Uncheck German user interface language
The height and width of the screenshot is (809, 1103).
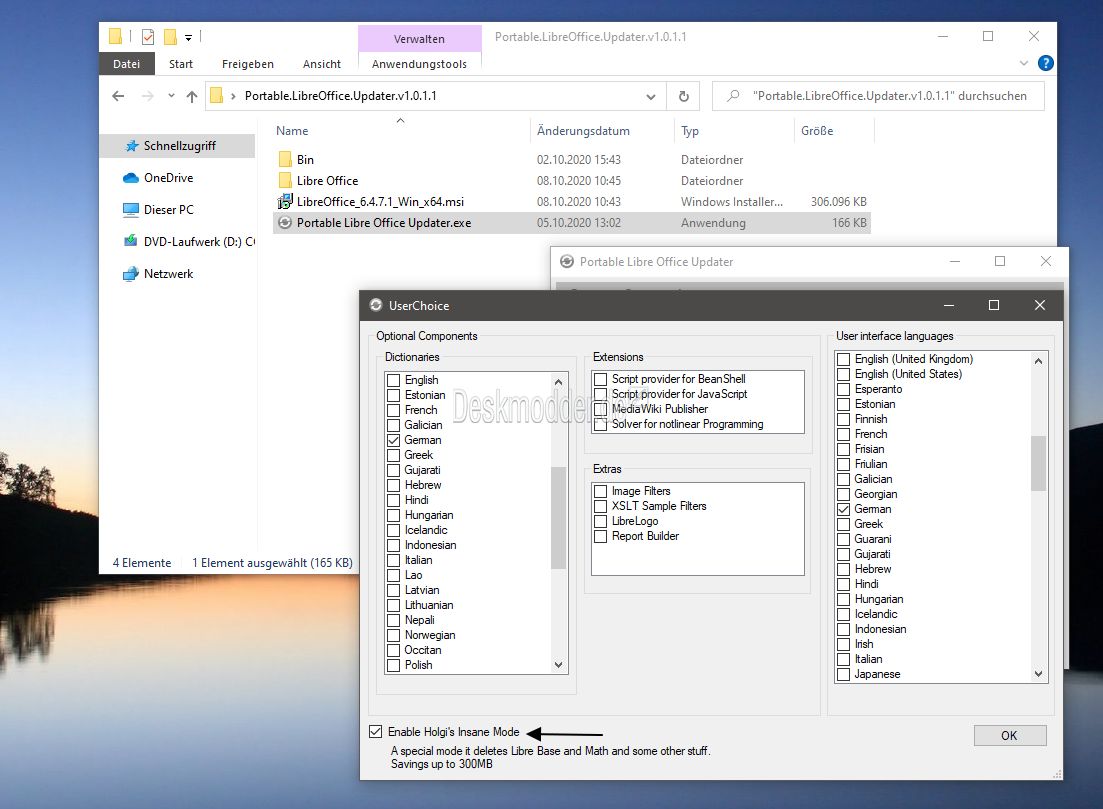tap(843, 509)
